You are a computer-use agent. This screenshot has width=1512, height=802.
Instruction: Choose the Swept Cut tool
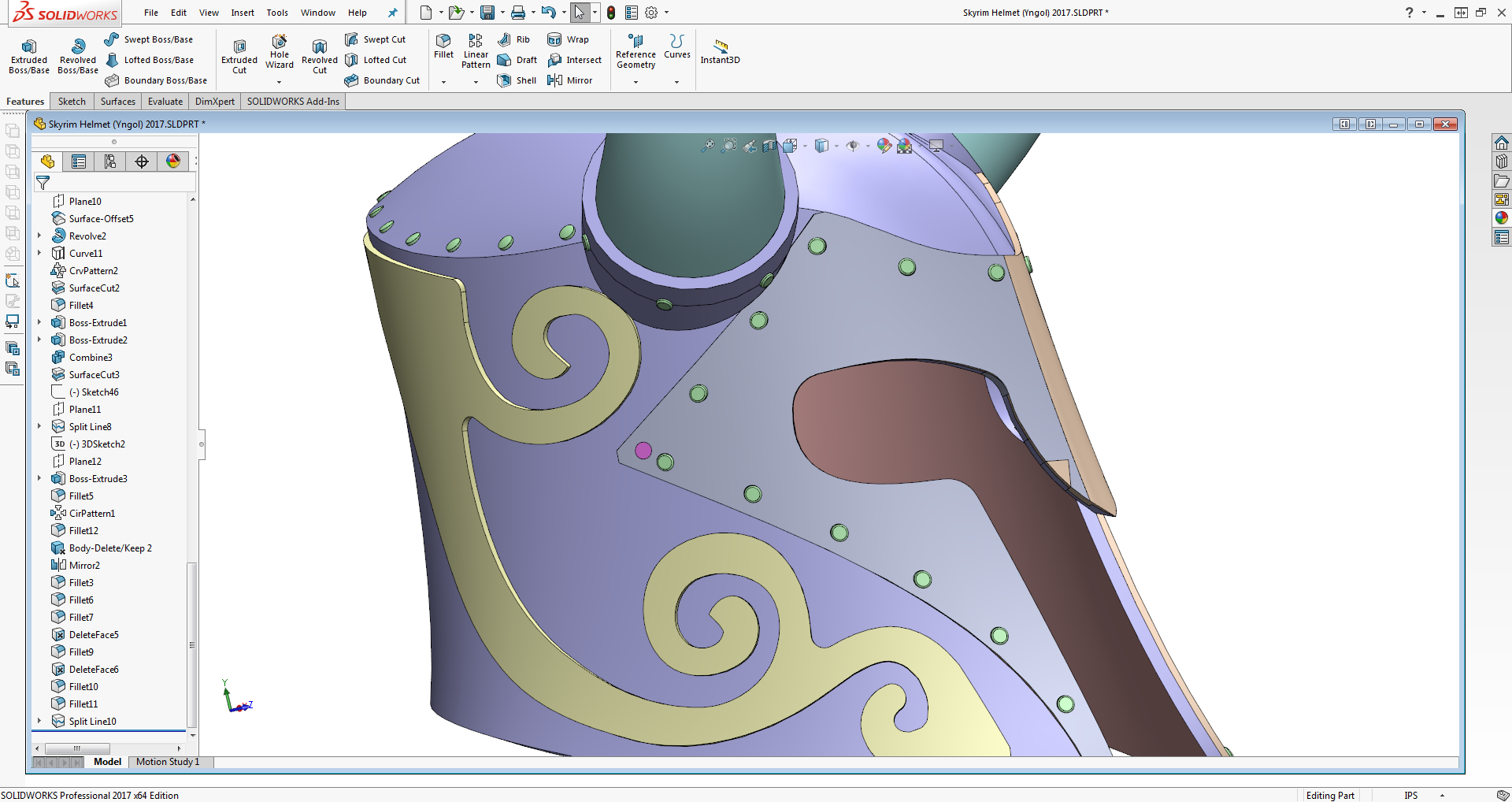[x=376, y=39]
